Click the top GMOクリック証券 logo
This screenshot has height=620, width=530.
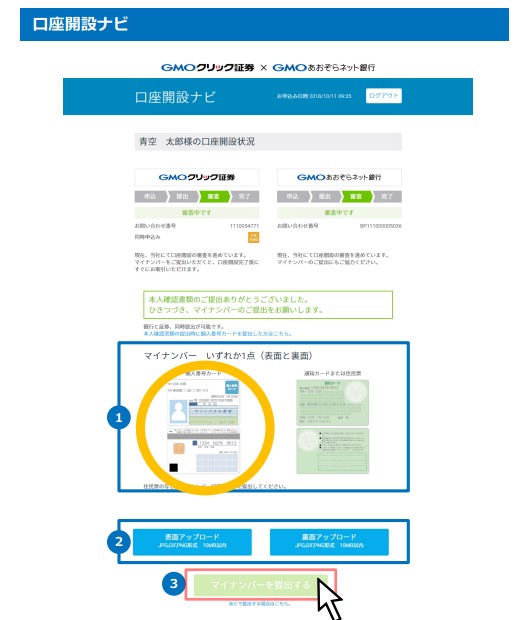click(x=208, y=68)
